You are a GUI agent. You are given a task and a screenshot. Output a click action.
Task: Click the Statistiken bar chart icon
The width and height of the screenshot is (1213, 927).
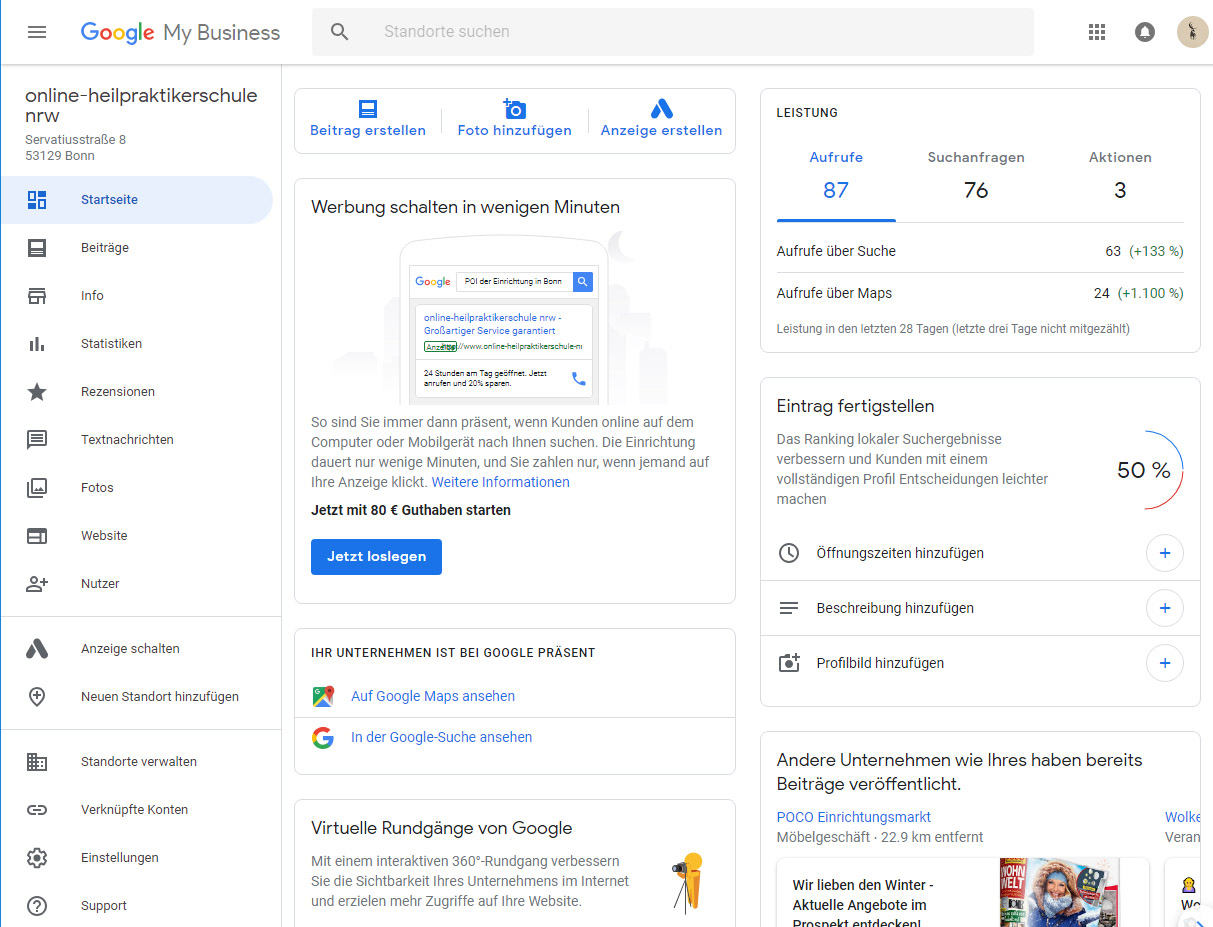[37, 344]
